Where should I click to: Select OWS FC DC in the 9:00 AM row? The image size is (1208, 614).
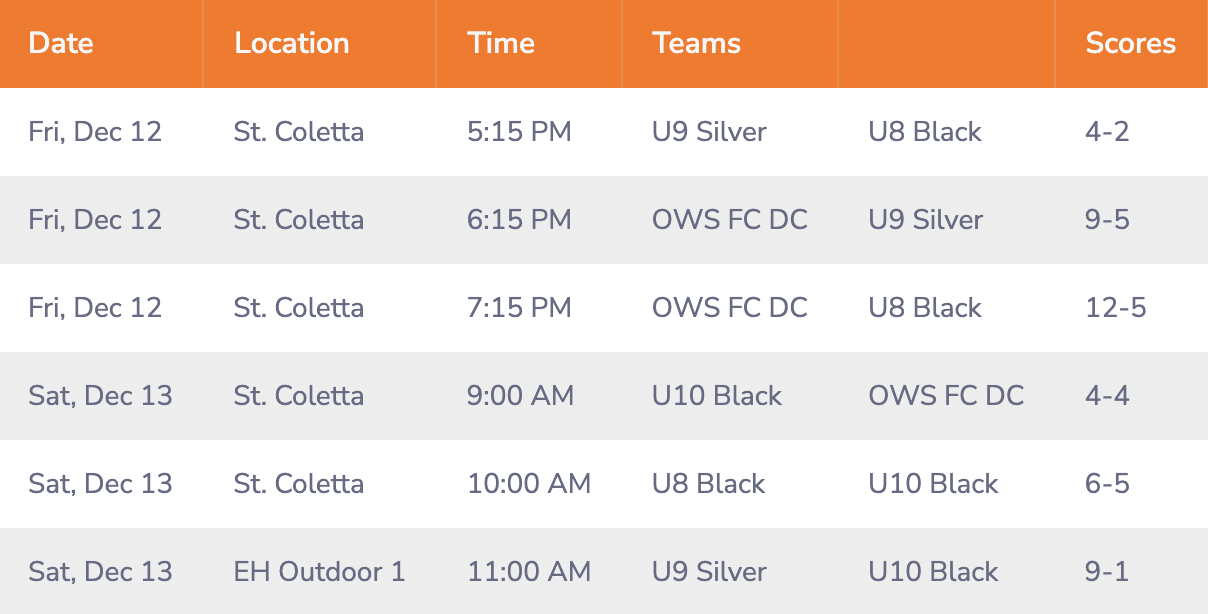(946, 396)
